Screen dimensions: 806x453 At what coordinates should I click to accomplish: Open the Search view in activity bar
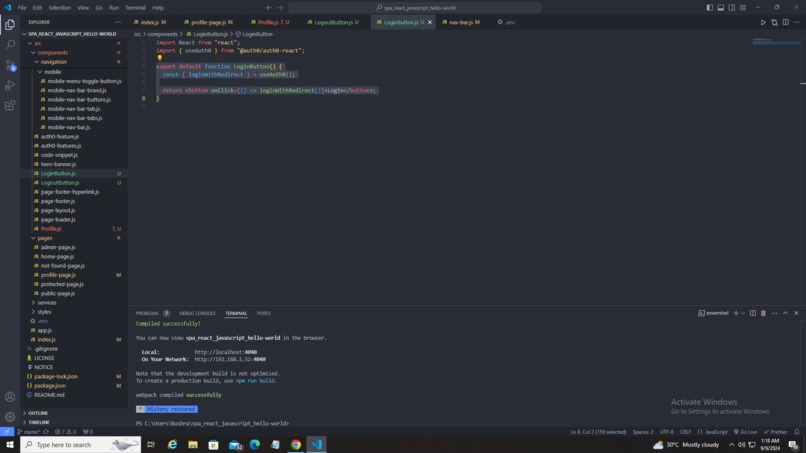10,45
